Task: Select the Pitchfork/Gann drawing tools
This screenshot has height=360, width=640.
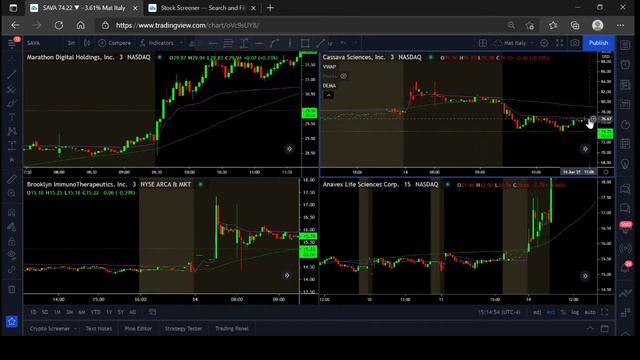Action: point(12,89)
